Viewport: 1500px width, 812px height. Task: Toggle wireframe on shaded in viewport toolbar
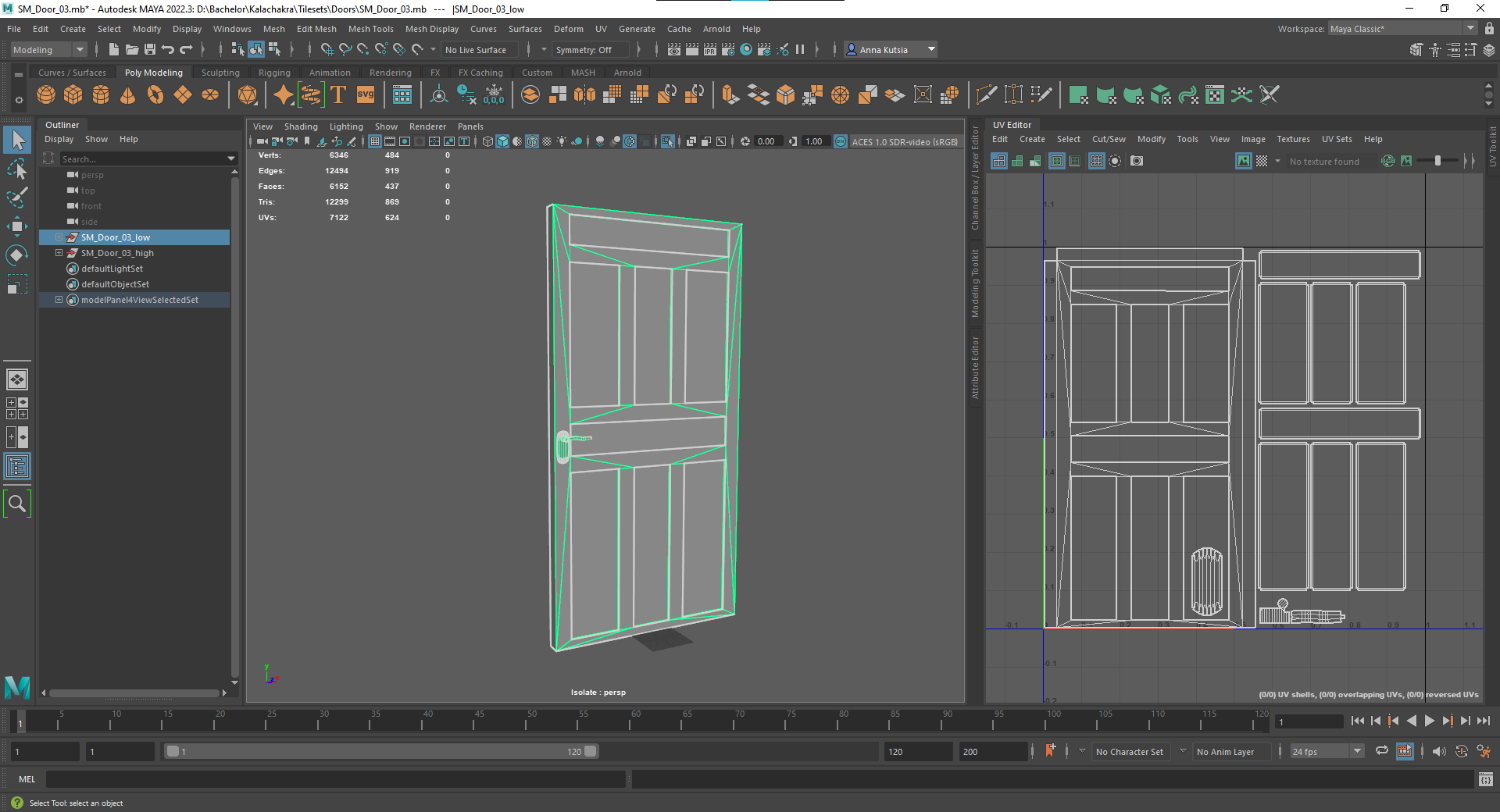(532, 141)
